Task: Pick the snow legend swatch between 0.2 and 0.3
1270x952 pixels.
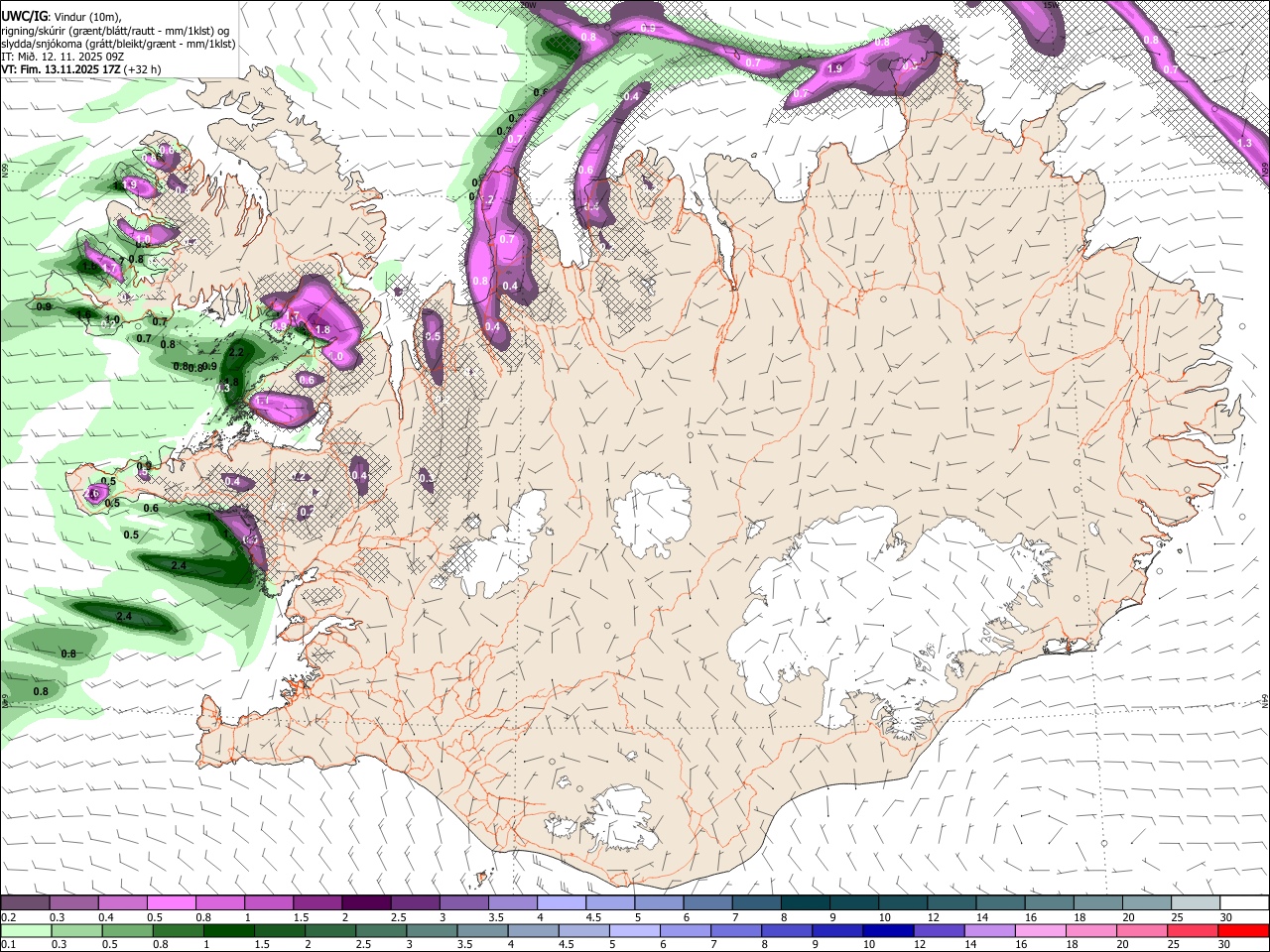Action: click(x=24, y=903)
